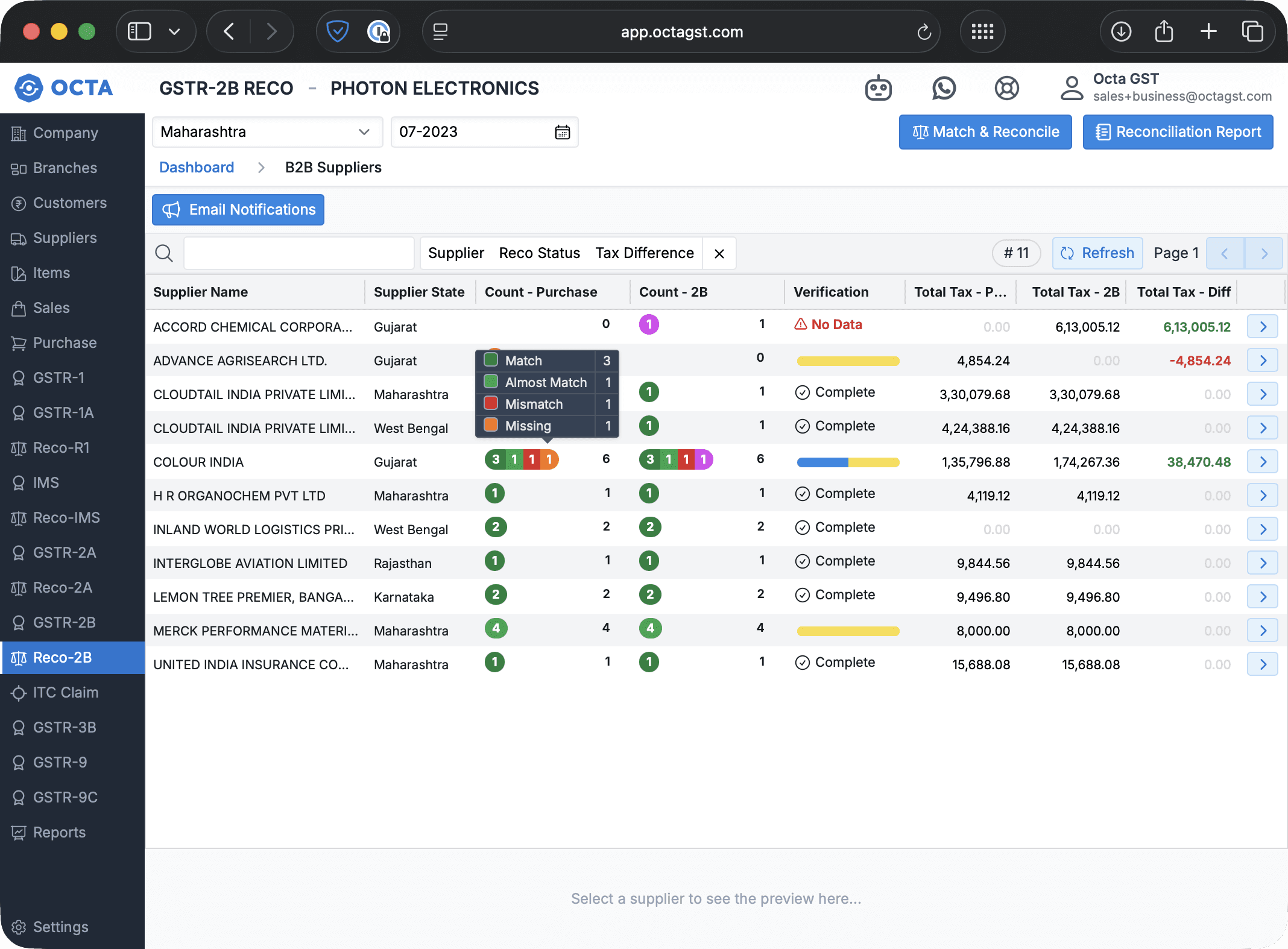Click the calendar icon in period field
The image size is (1288, 949).
click(562, 132)
